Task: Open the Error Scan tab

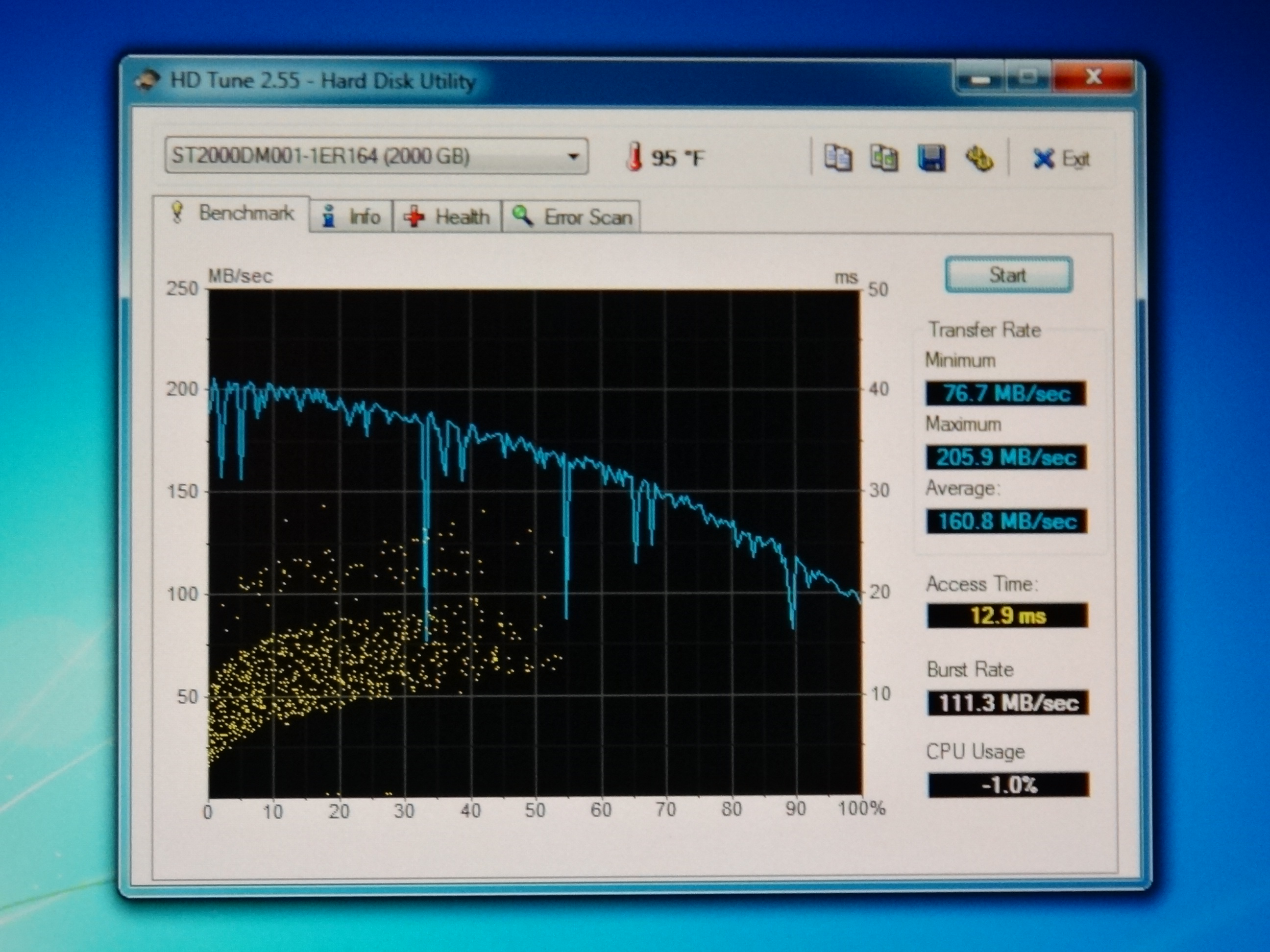Action: click(x=572, y=217)
